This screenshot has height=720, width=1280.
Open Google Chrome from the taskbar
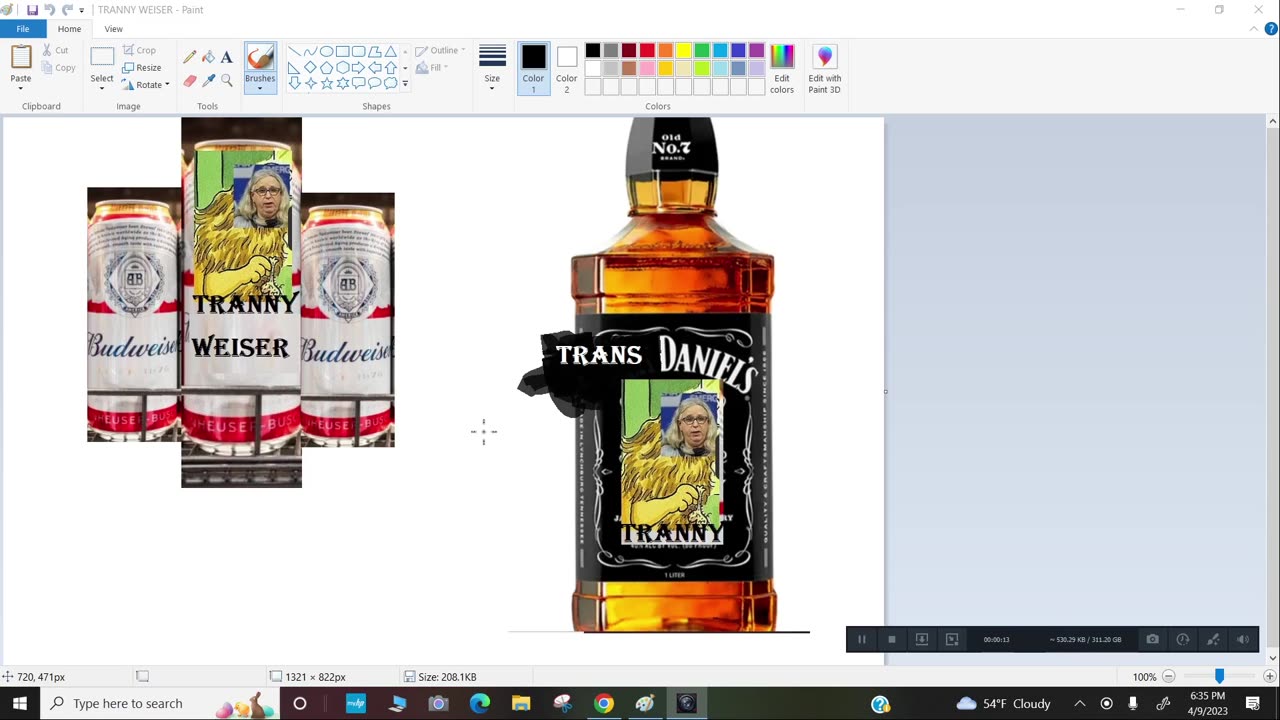pyautogui.click(x=603, y=704)
